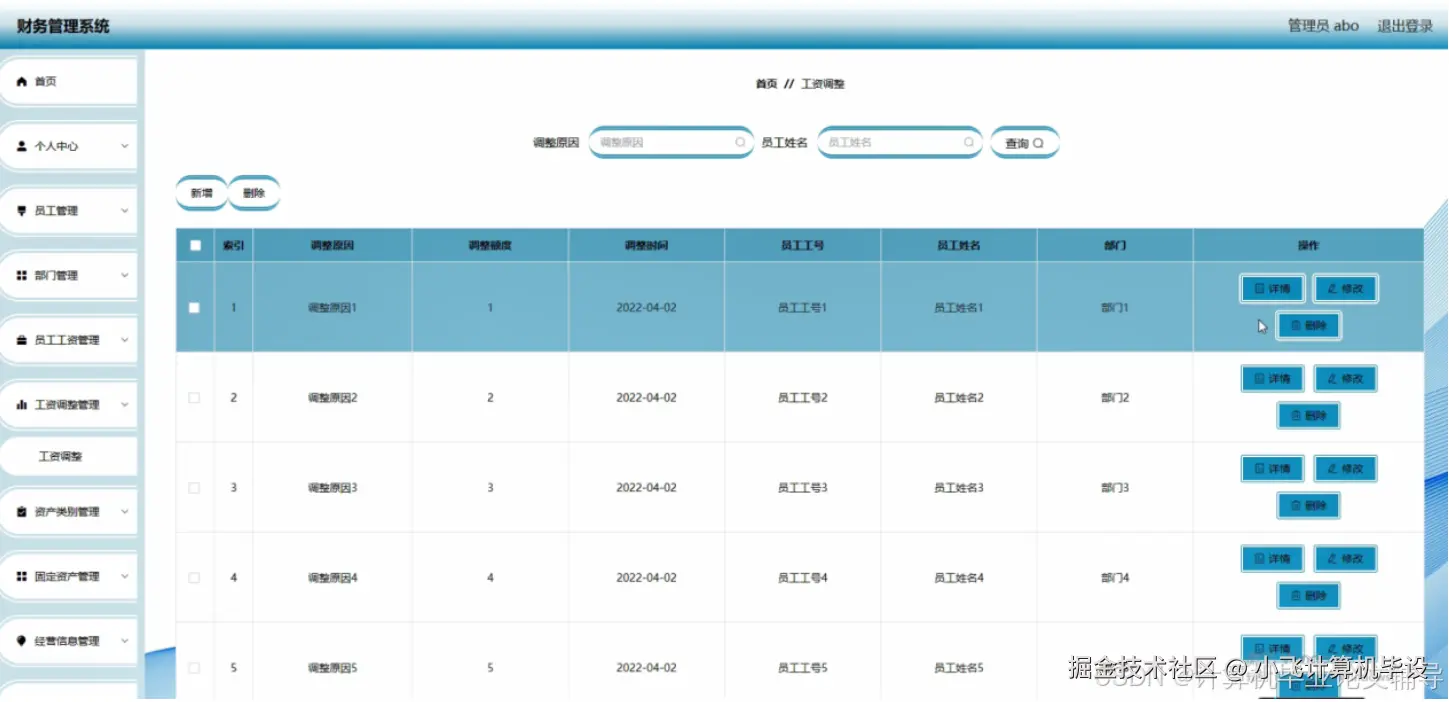
Task: Click the grid icon beside 固定资产管理
Action: 22,577
